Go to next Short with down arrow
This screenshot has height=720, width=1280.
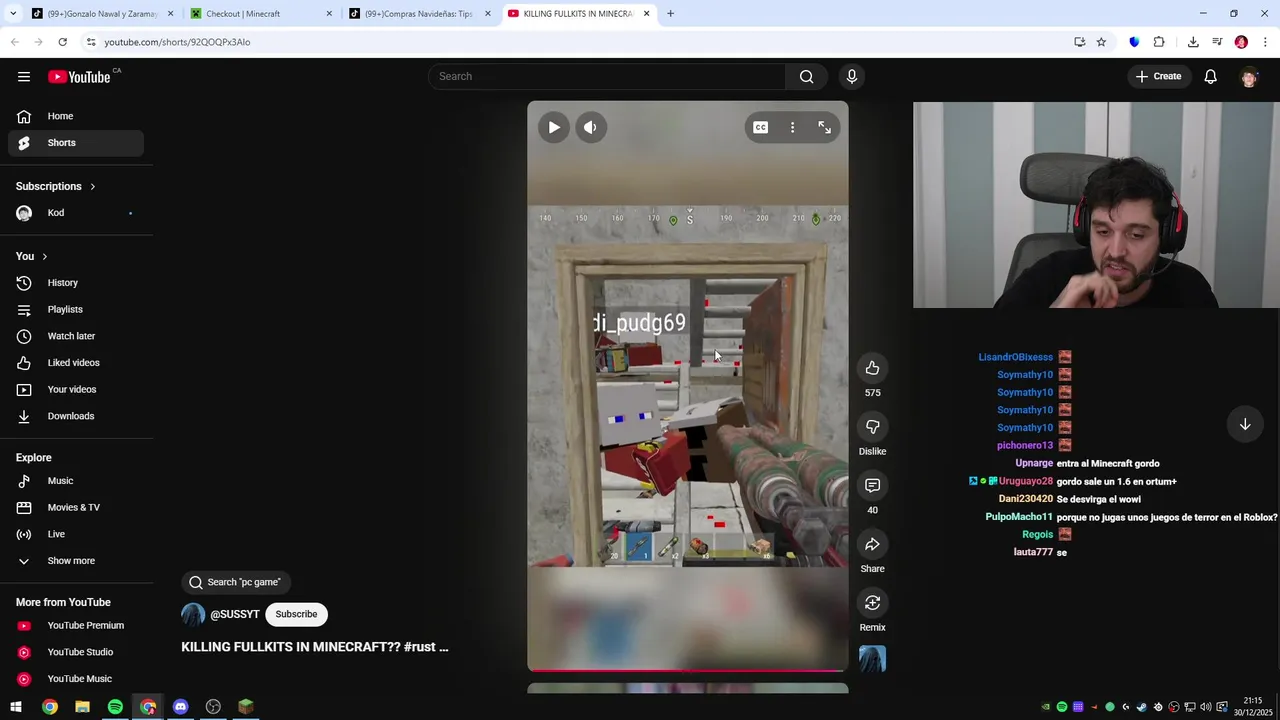(1245, 424)
